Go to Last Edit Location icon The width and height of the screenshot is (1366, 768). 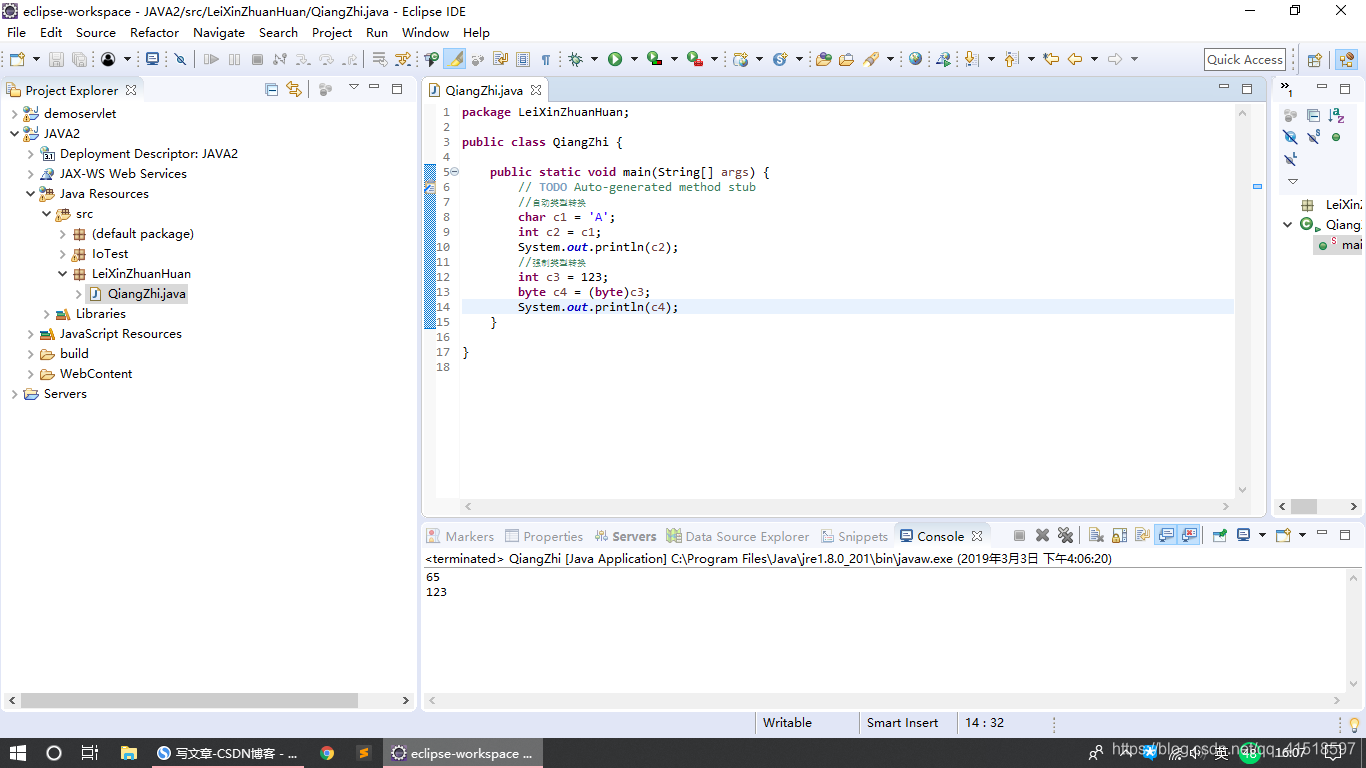tap(1050, 59)
